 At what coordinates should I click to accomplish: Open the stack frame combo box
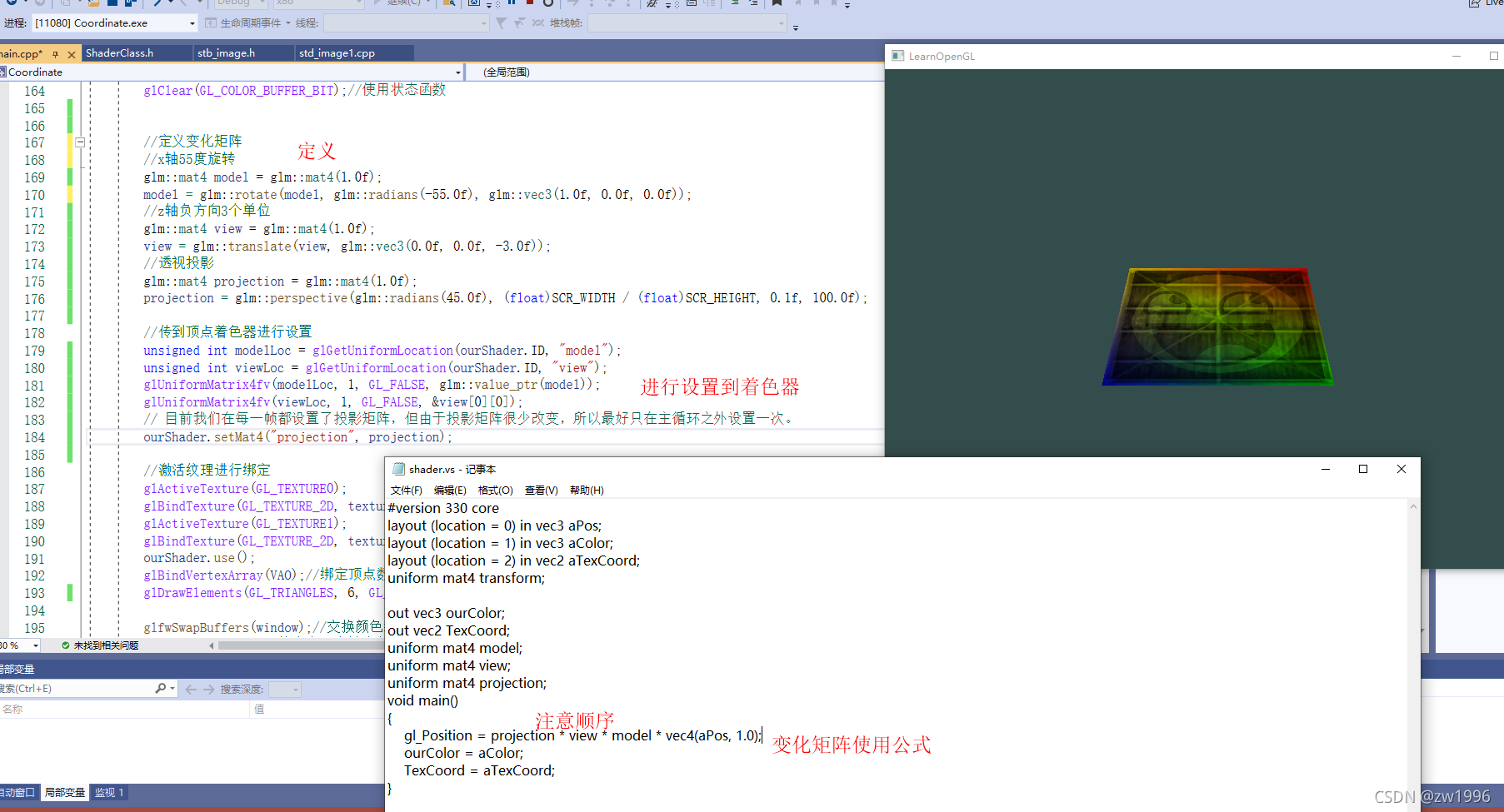pos(687,23)
